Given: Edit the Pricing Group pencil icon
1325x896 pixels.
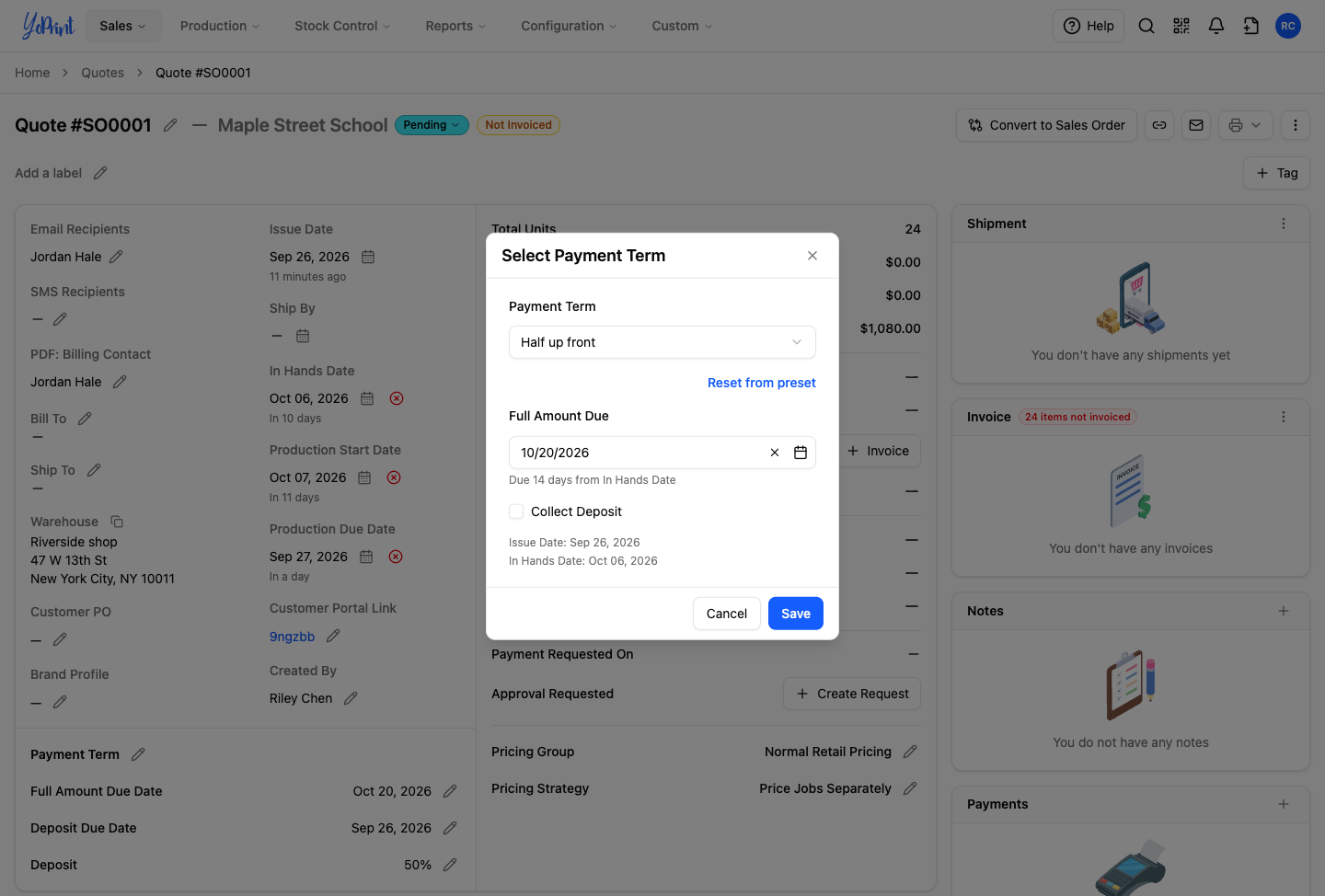Looking at the screenshot, I should (x=910, y=752).
